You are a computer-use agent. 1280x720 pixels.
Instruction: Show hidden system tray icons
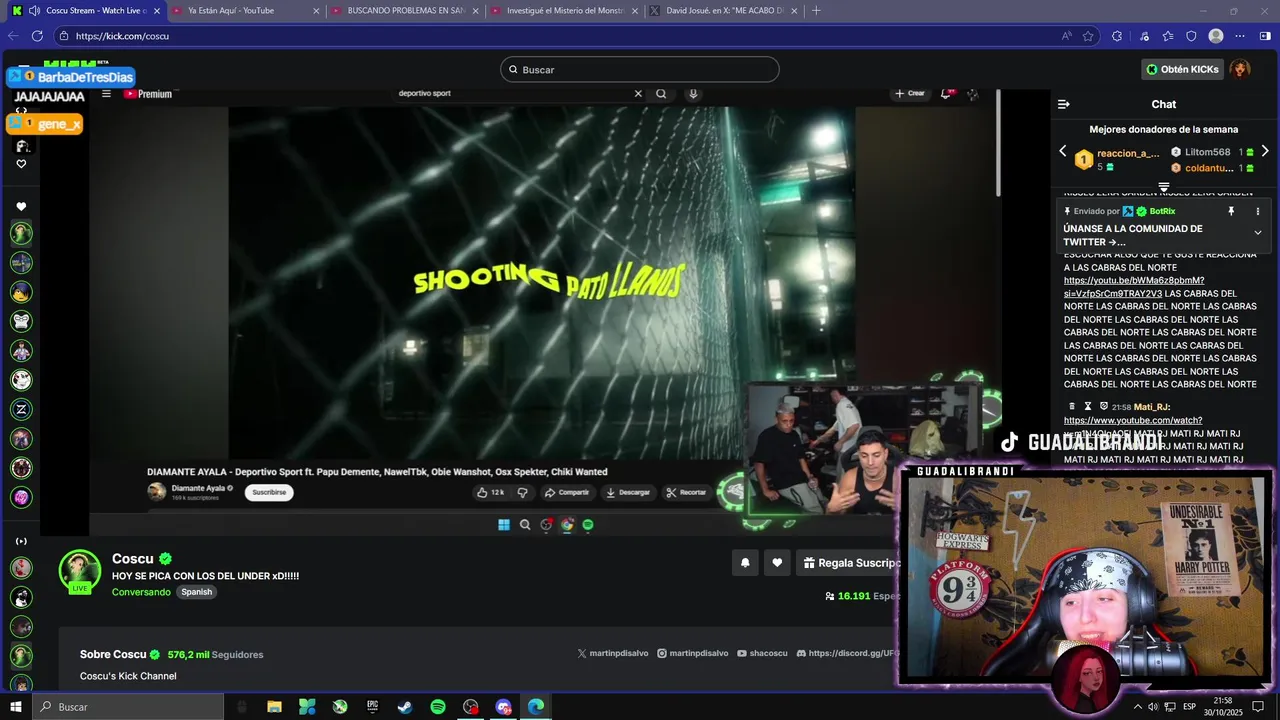[x=1137, y=707]
